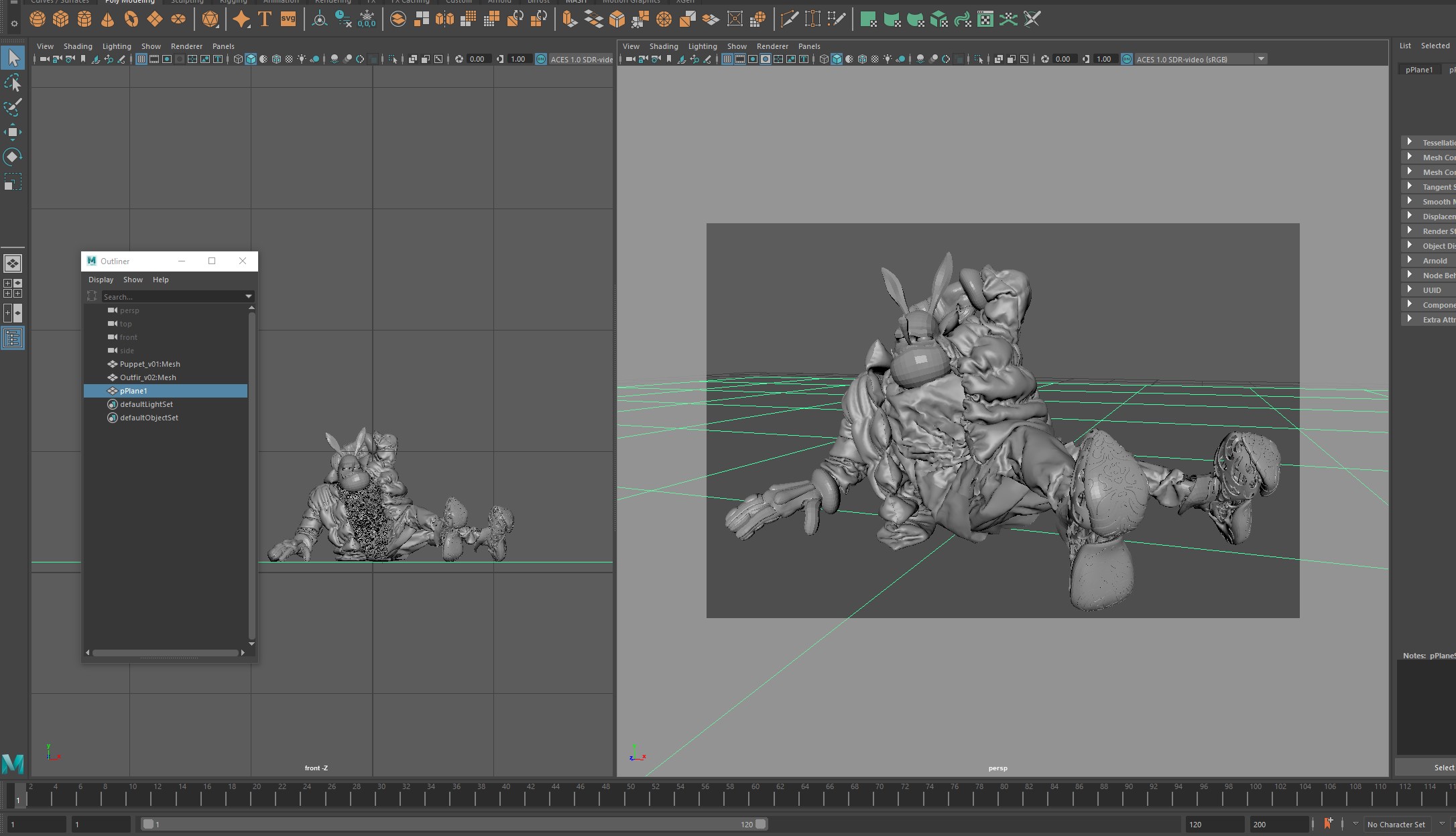Click the SVG import shelf icon

[288, 19]
